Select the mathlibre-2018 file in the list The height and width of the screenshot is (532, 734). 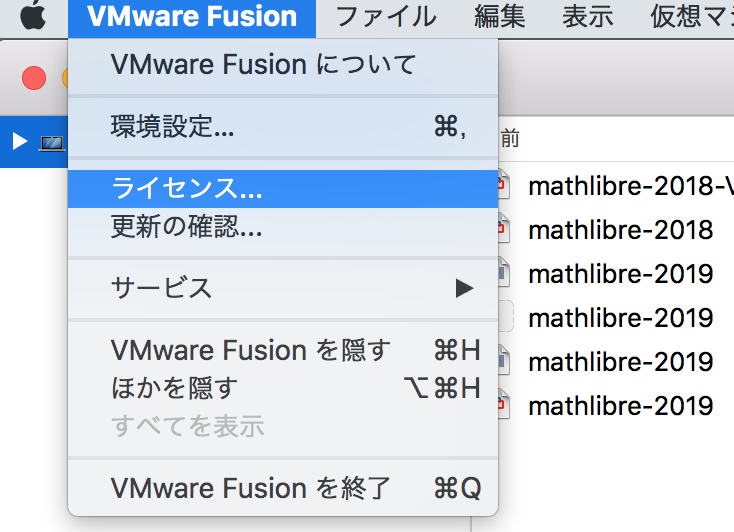click(620, 231)
